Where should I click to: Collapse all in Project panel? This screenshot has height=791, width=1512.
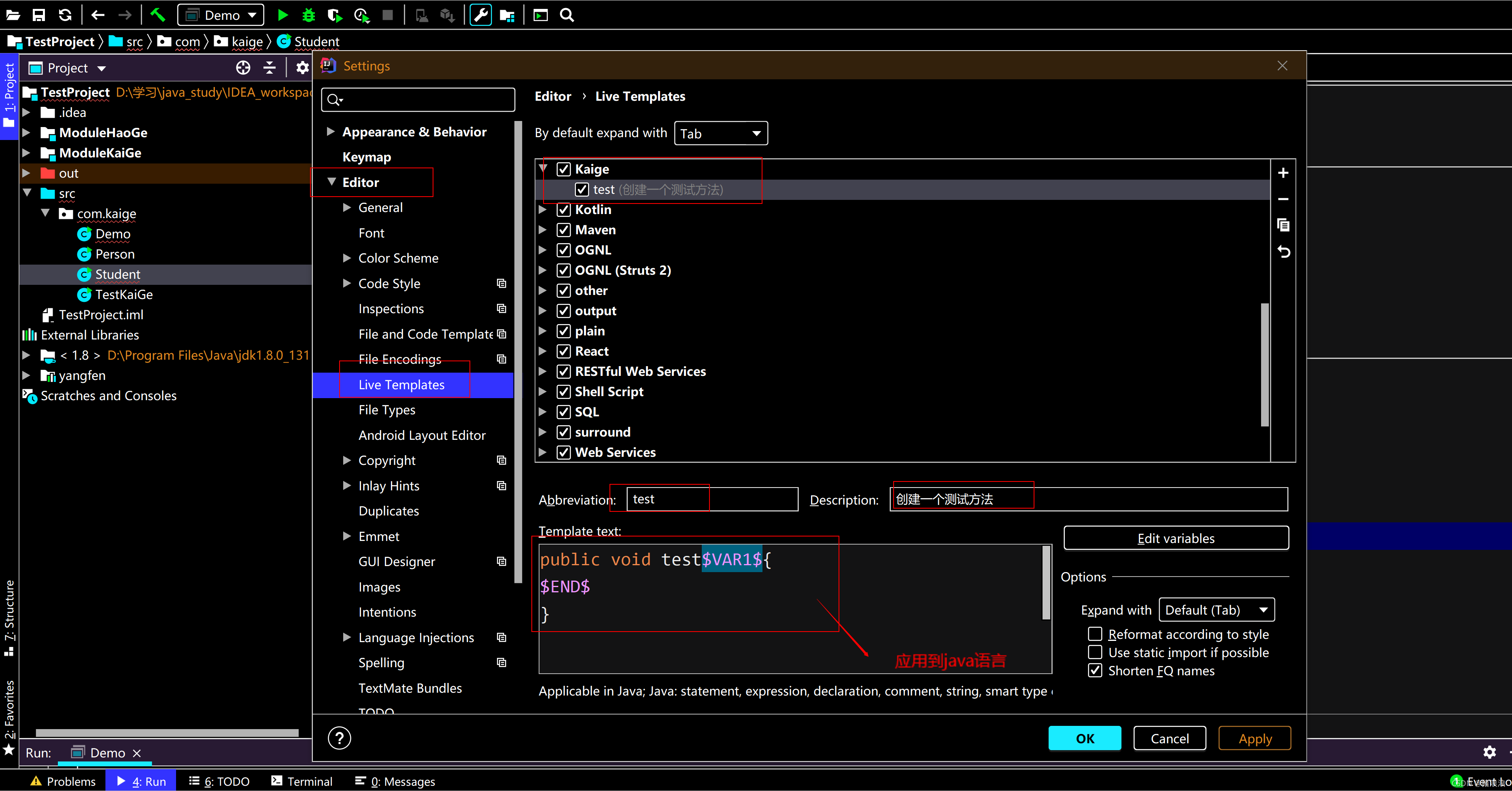pyautogui.click(x=270, y=68)
